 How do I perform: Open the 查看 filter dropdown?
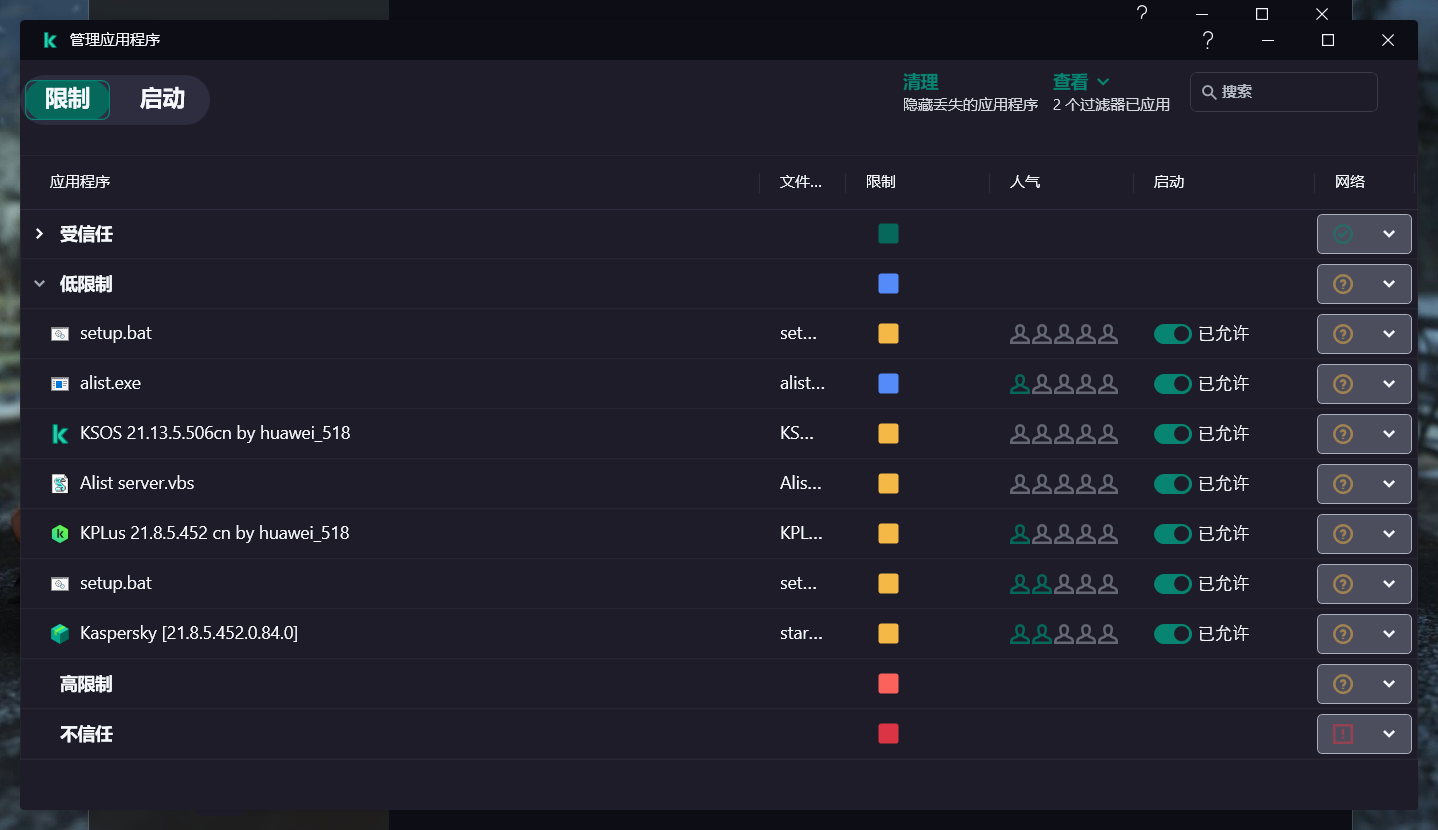pos(1078,82)
